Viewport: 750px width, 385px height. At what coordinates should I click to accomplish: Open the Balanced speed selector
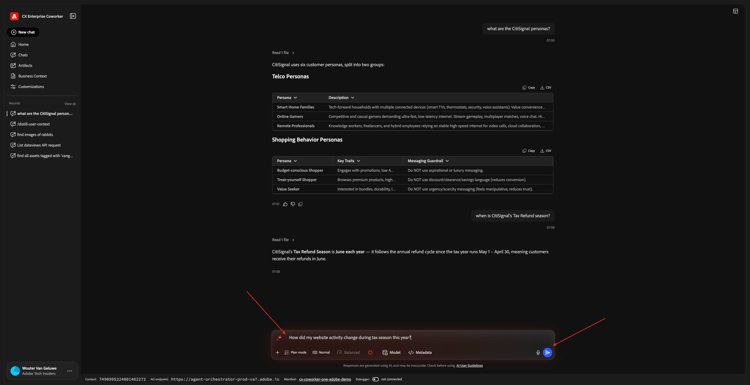(x=348, y=352)
